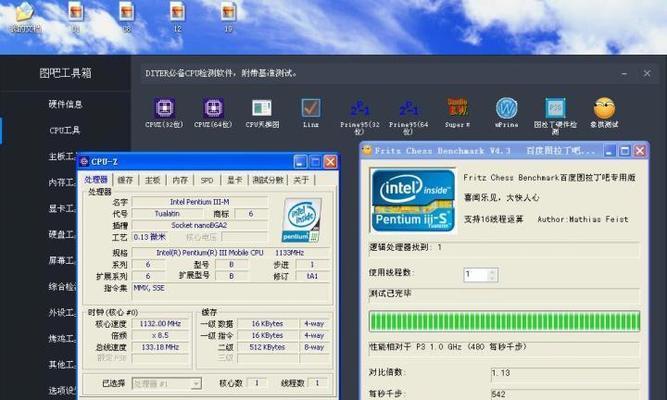Open 选项设置 in toolbox sidebar

(x=62, y=390)
